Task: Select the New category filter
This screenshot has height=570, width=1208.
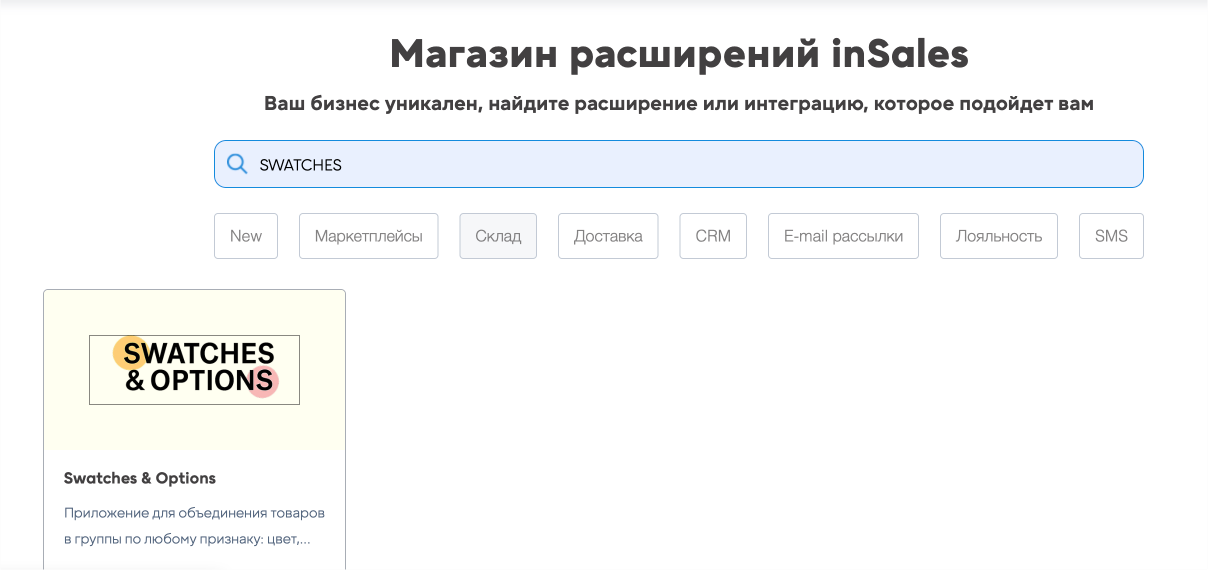Action: (x=246, y=236)
